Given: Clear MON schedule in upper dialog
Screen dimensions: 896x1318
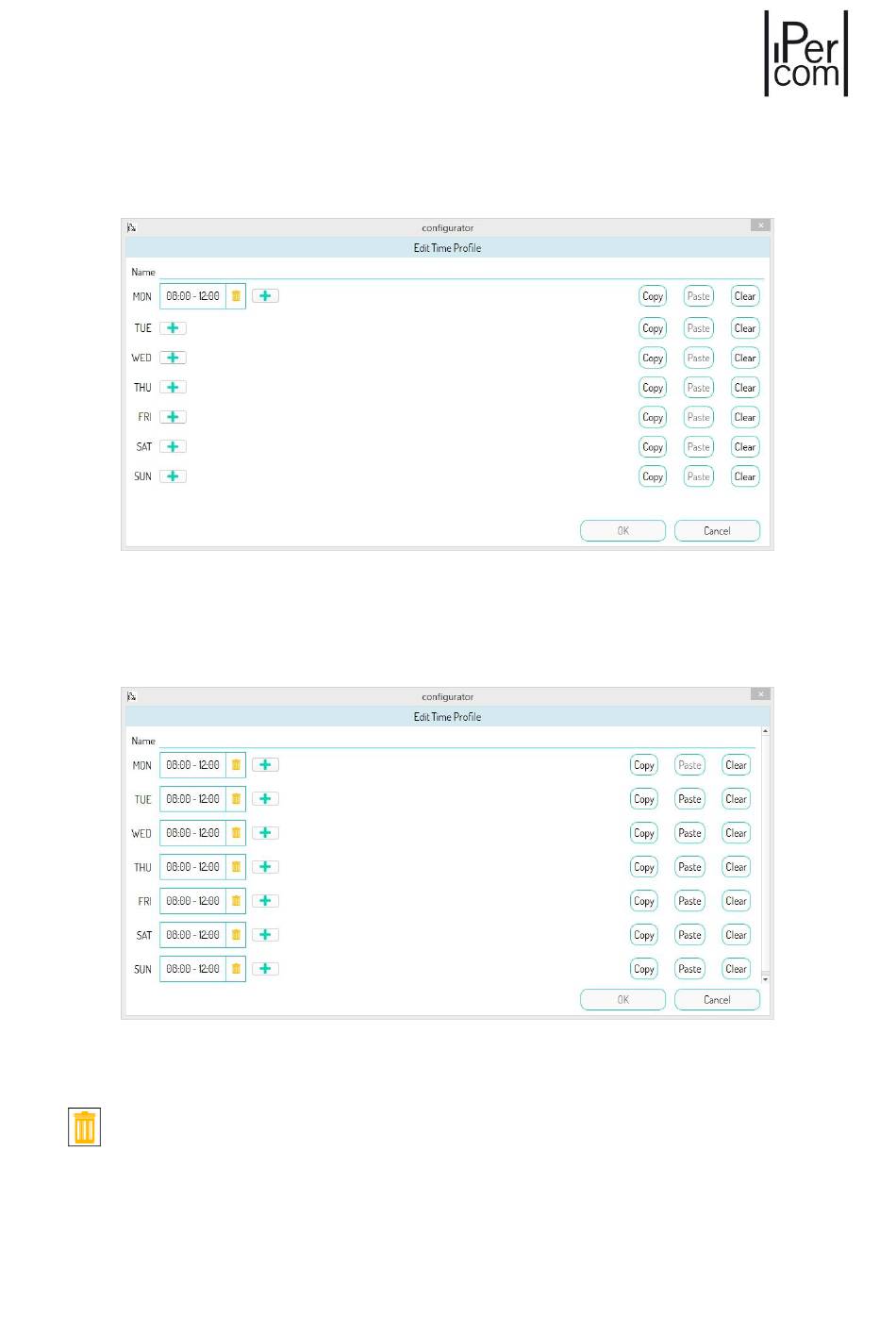Looking at the screenshot, I should pyautogui.click(x=745, y=296).
